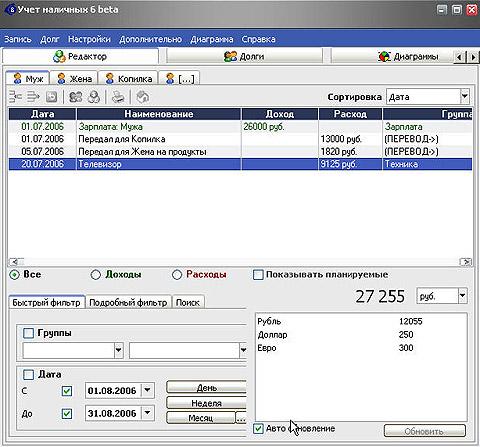Select the Расходы radio button

(177, 275)
